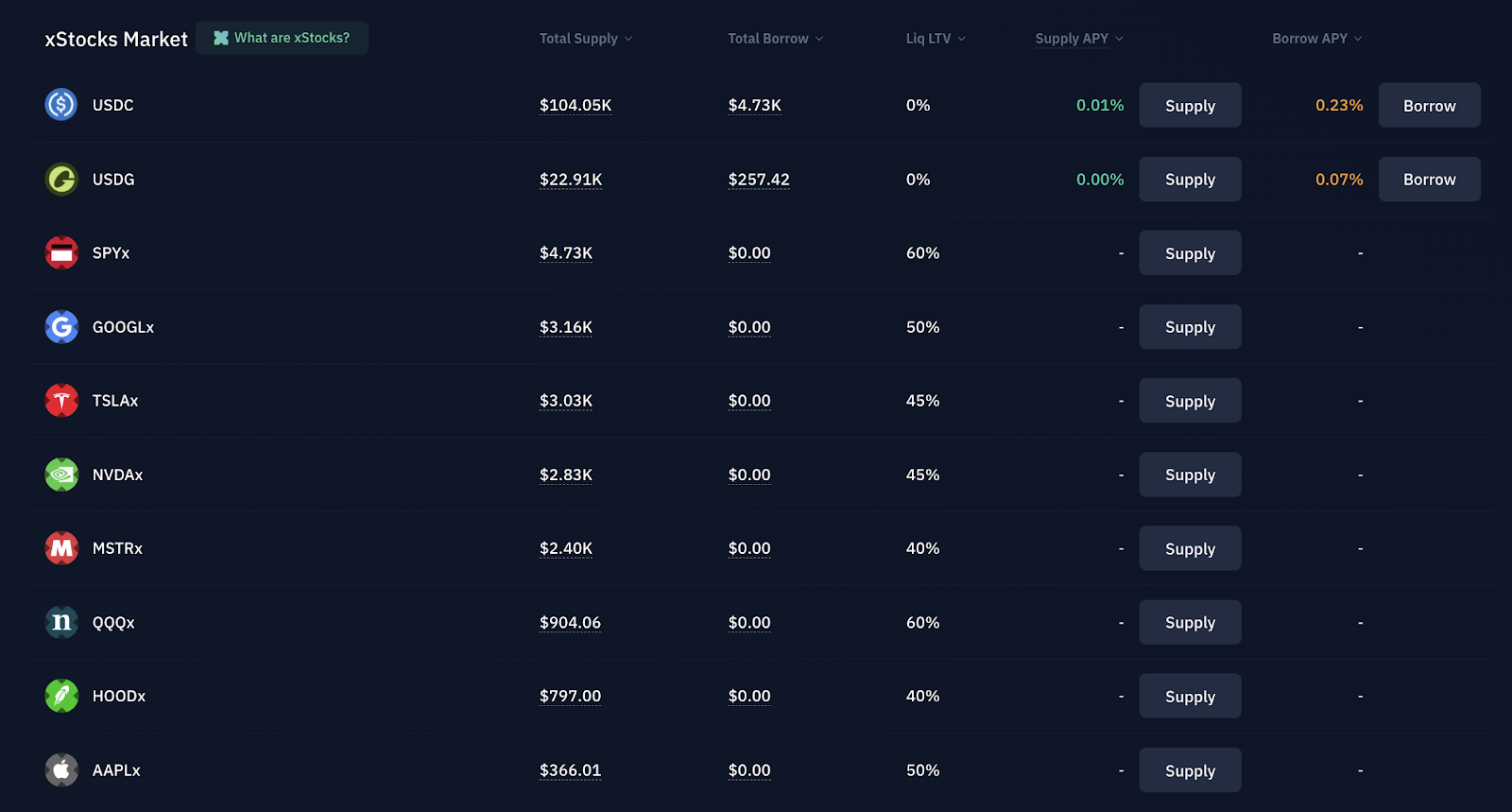Click the QQQx asset name

[x=113, y=622]
